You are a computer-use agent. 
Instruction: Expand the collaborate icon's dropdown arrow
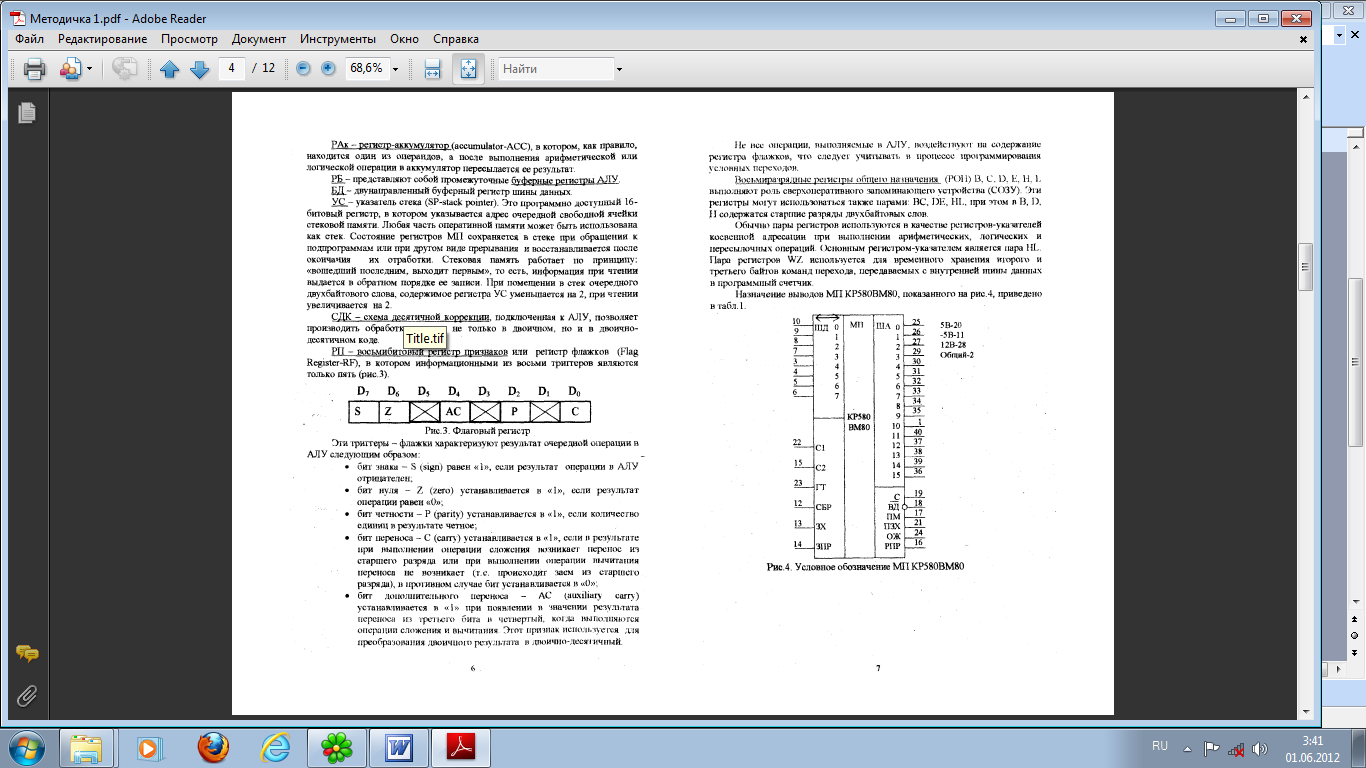89,69
